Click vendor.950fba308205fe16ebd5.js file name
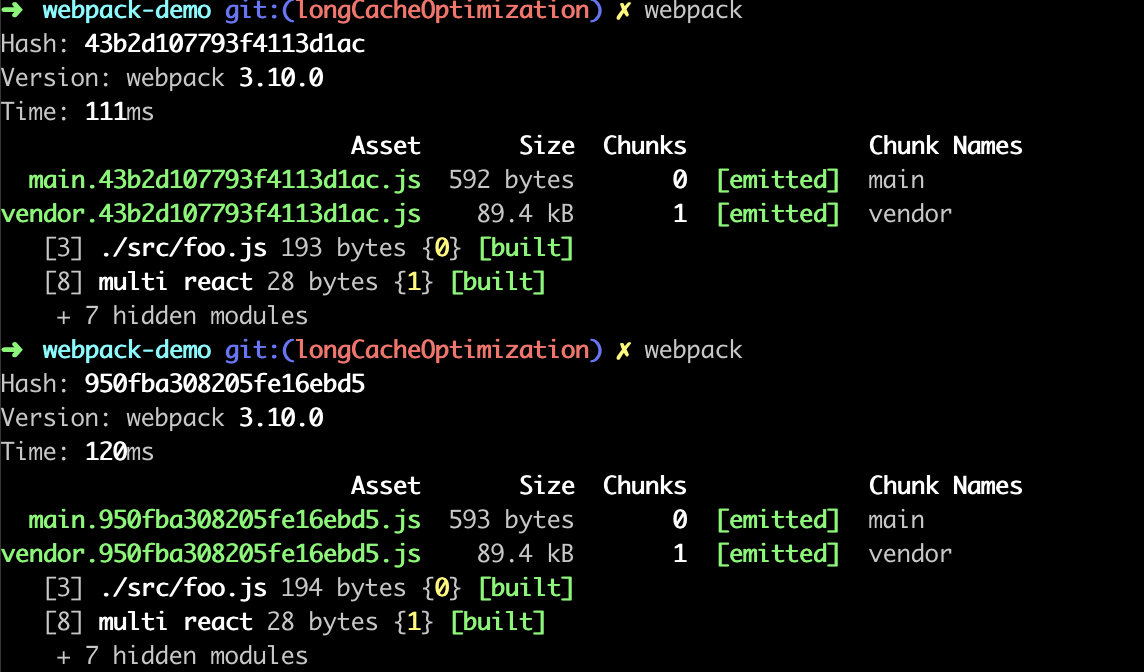 (x=211, y=554)
